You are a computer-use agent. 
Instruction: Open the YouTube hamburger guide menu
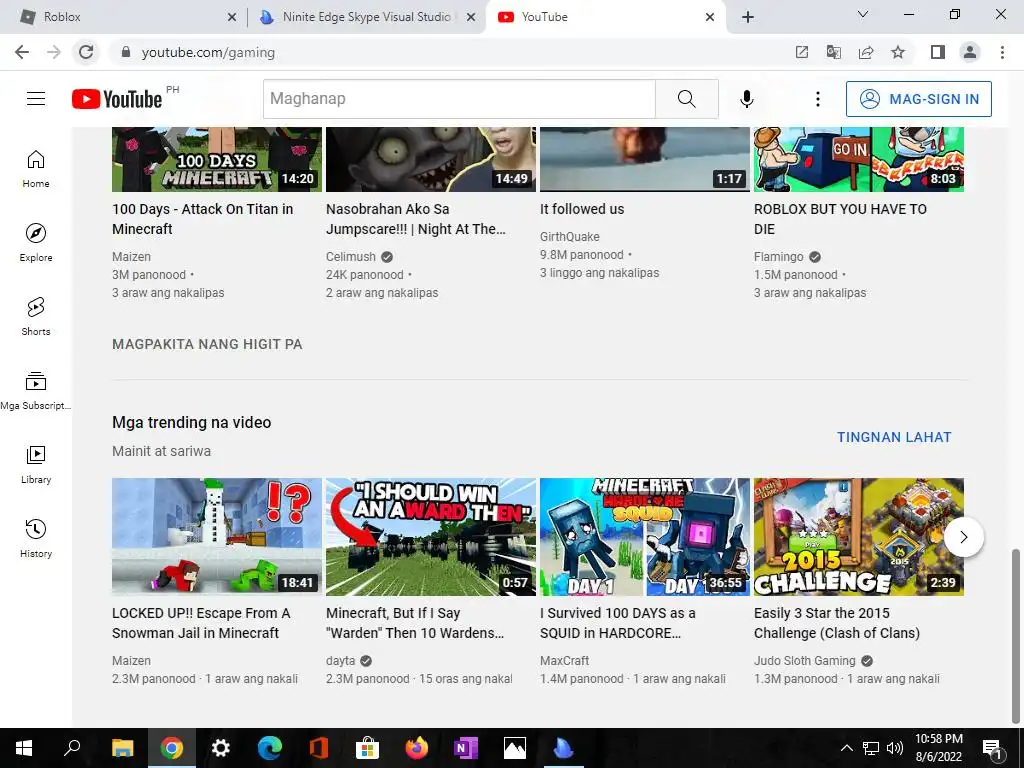tap(36, 99)
